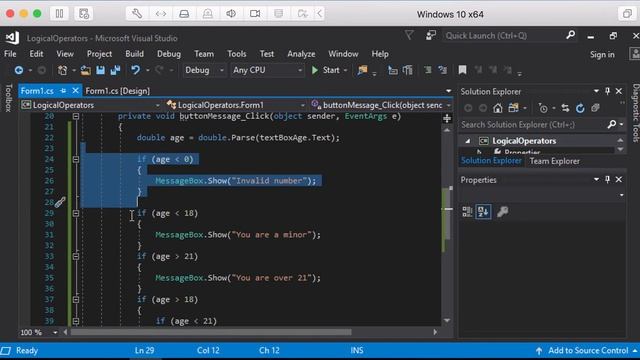Toggle the bookmark on current line

click(x=462, y=70)
